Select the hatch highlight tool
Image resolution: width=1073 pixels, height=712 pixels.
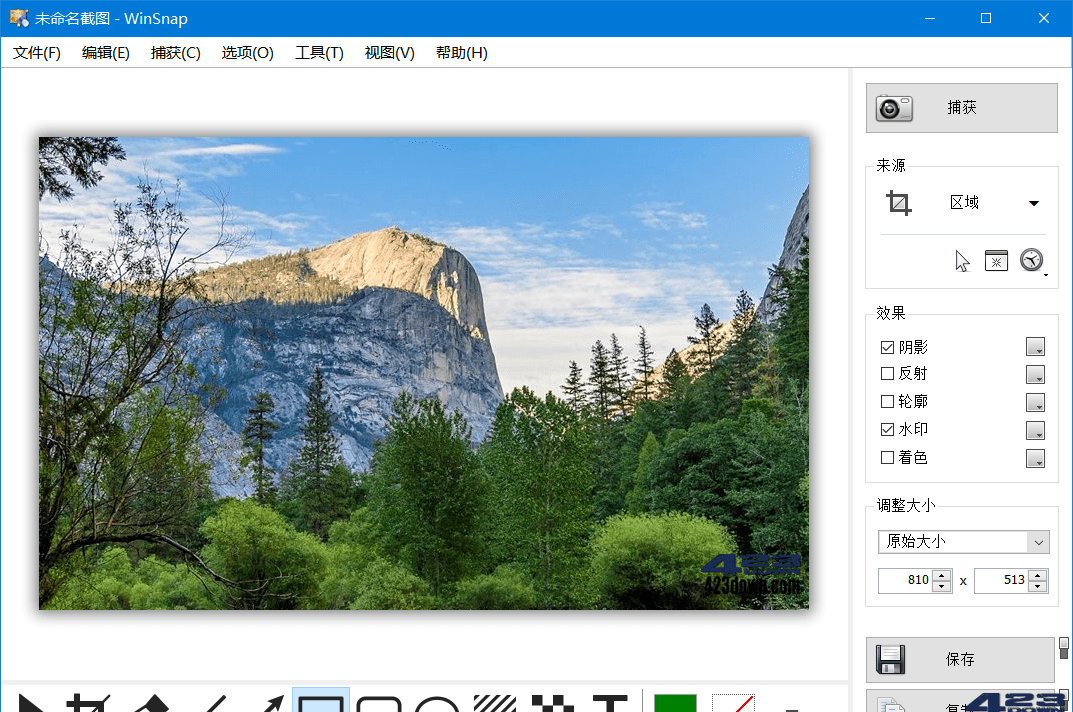click(494, 702)
